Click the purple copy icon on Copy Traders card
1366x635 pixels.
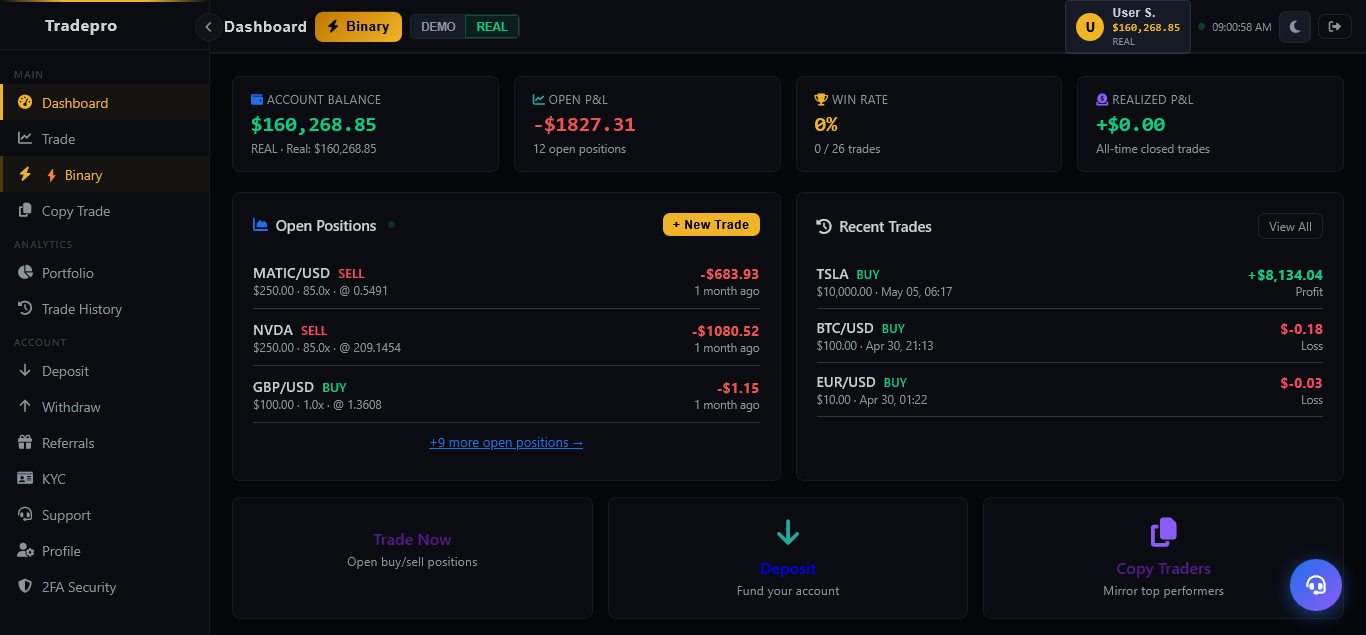(1163, 532)
